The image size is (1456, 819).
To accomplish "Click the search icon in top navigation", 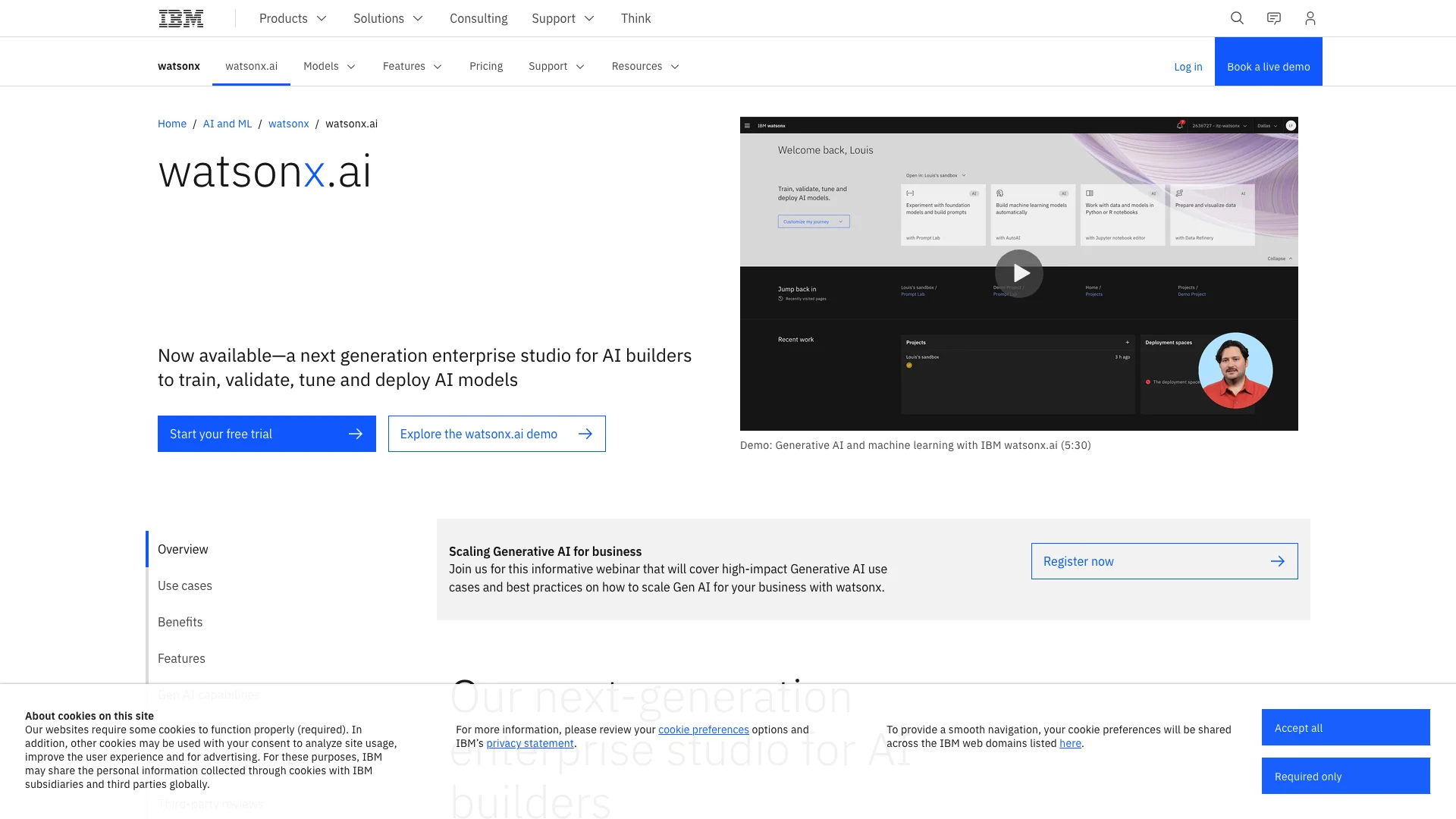I will (x=1237, y=18).
